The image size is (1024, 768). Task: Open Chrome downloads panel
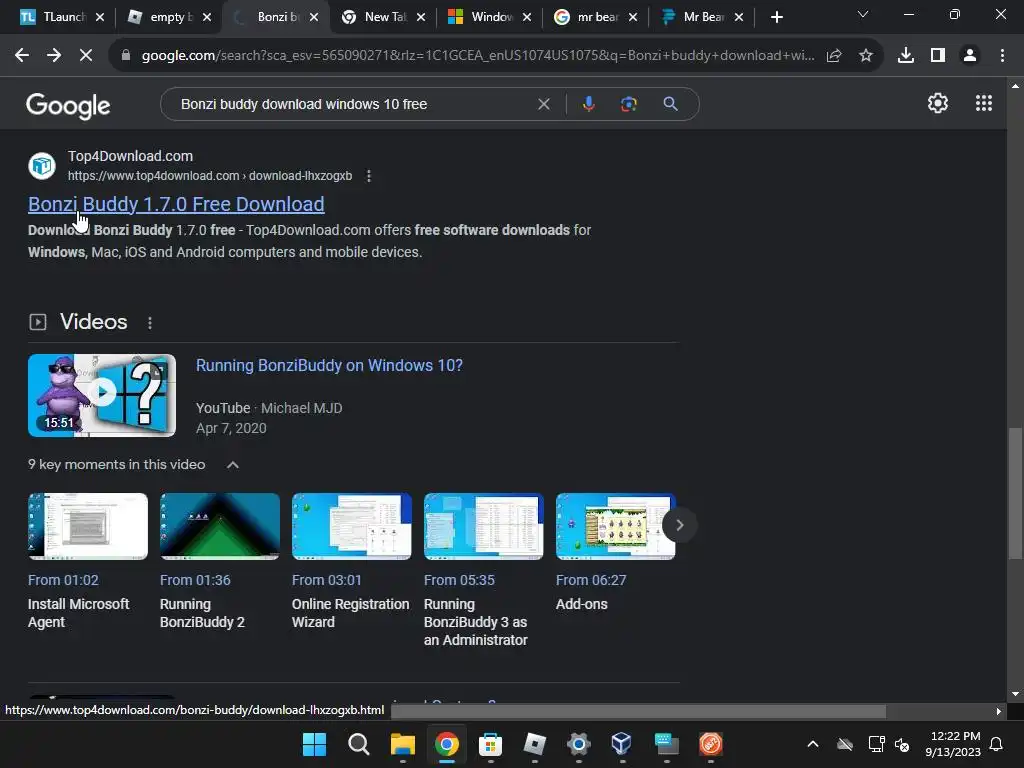906,56
